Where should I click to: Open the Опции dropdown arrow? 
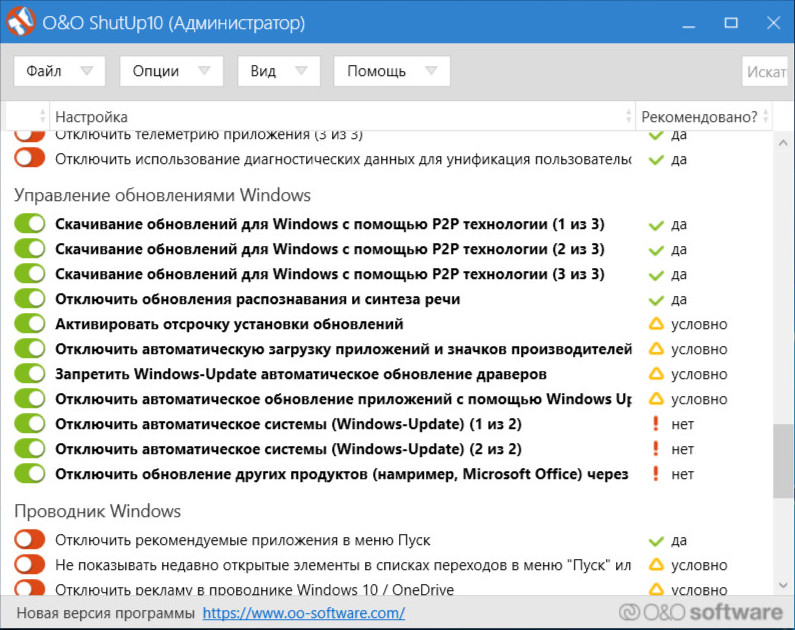tap(204, 71)
